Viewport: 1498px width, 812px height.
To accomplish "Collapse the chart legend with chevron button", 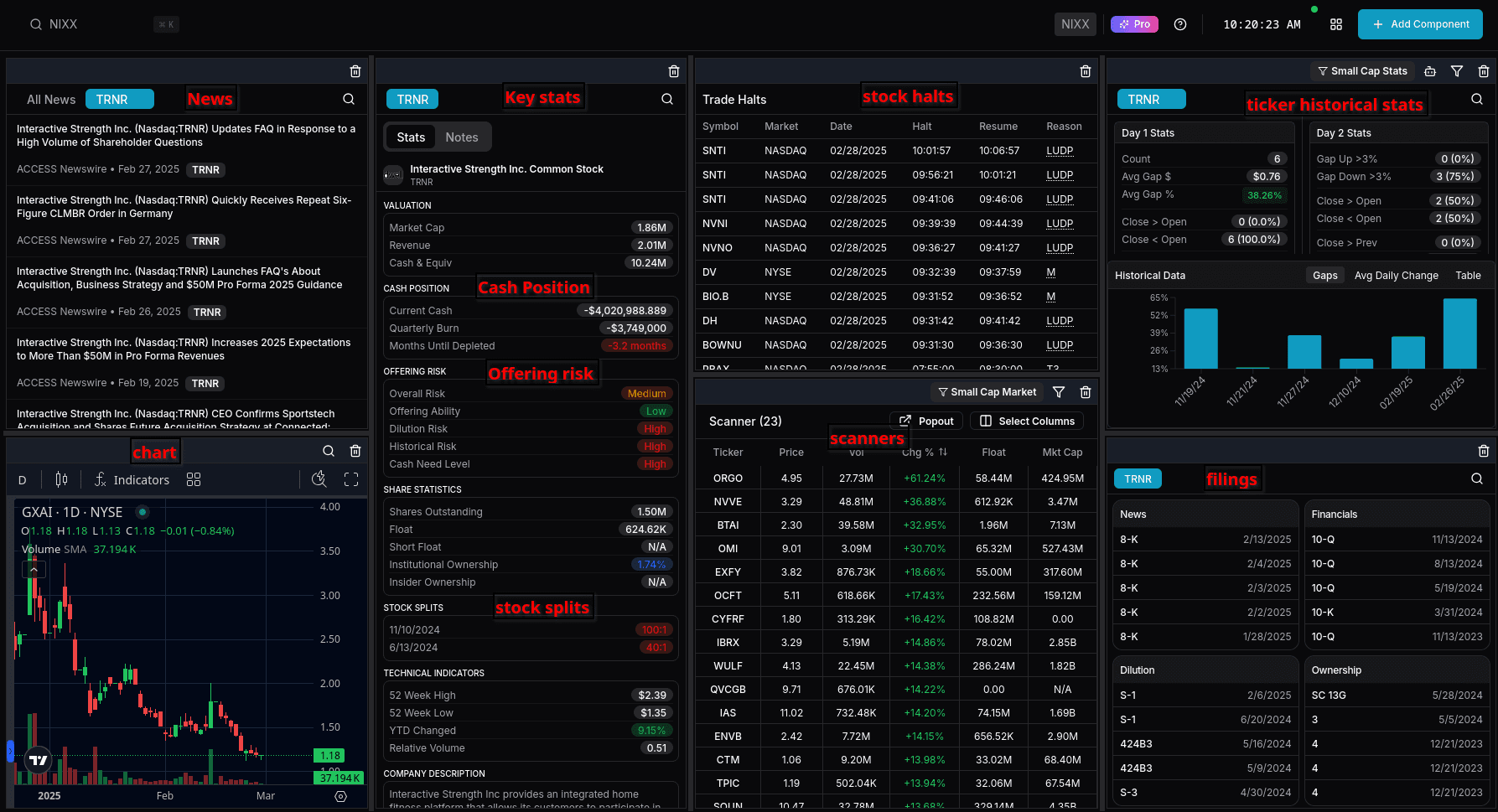I will [34, 570].
